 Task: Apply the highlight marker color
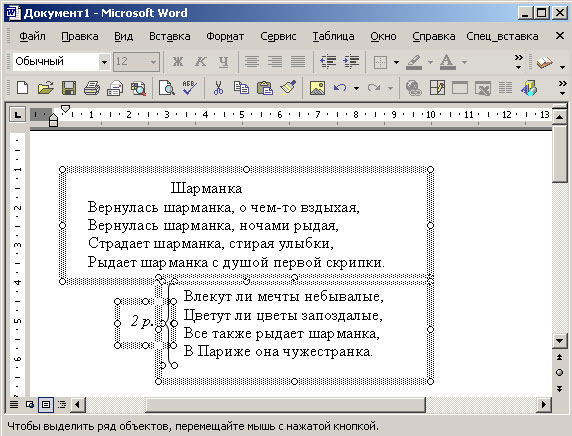[x=414, y=62]
